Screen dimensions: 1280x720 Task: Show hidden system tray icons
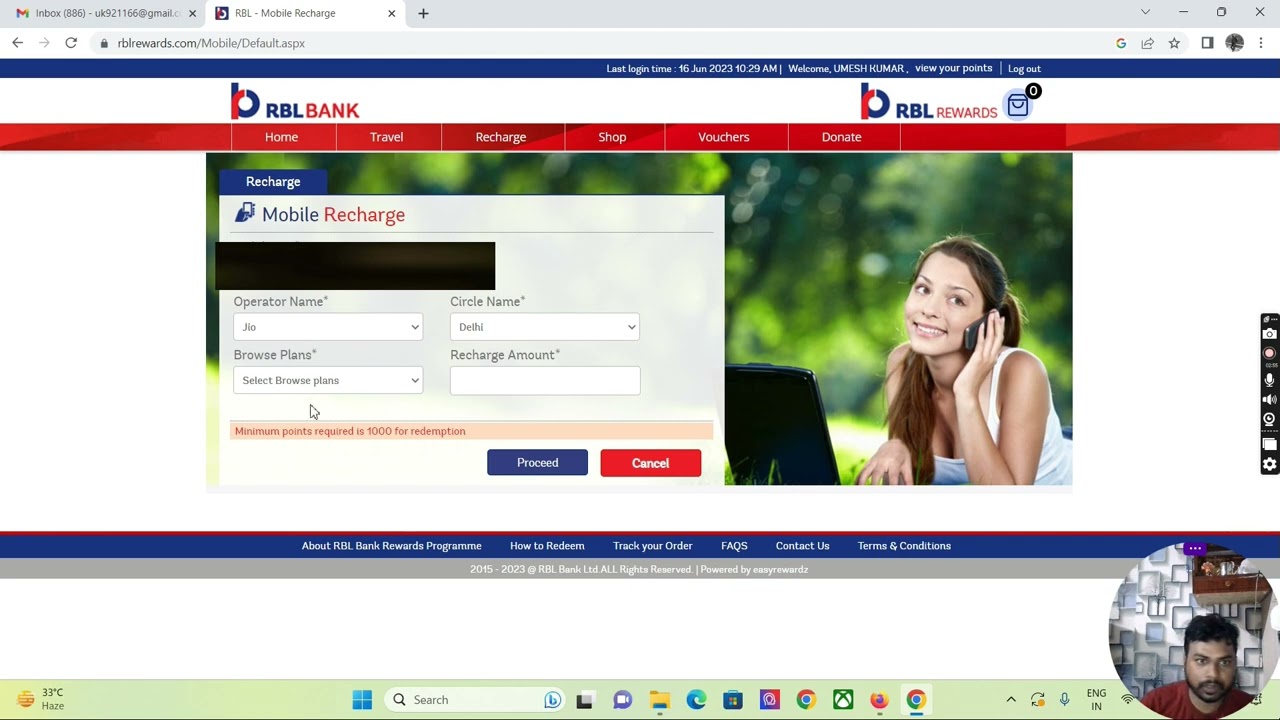pos(1011,700)
